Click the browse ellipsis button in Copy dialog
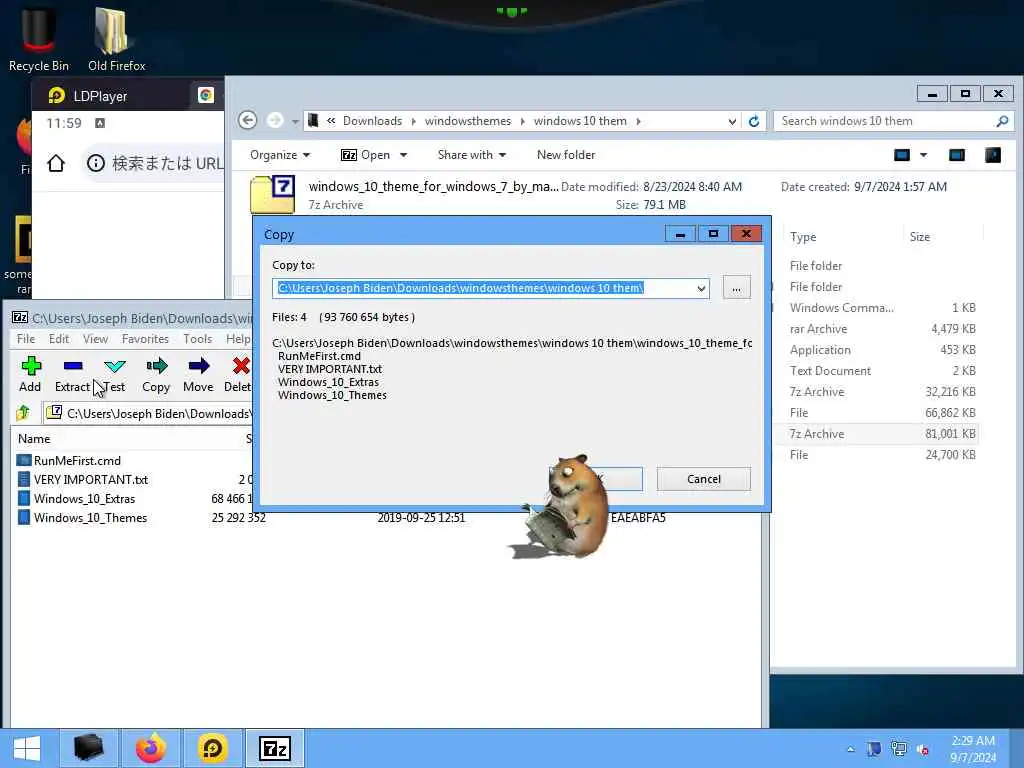Screen dimensions: 1024x768 tap(736, 288)
